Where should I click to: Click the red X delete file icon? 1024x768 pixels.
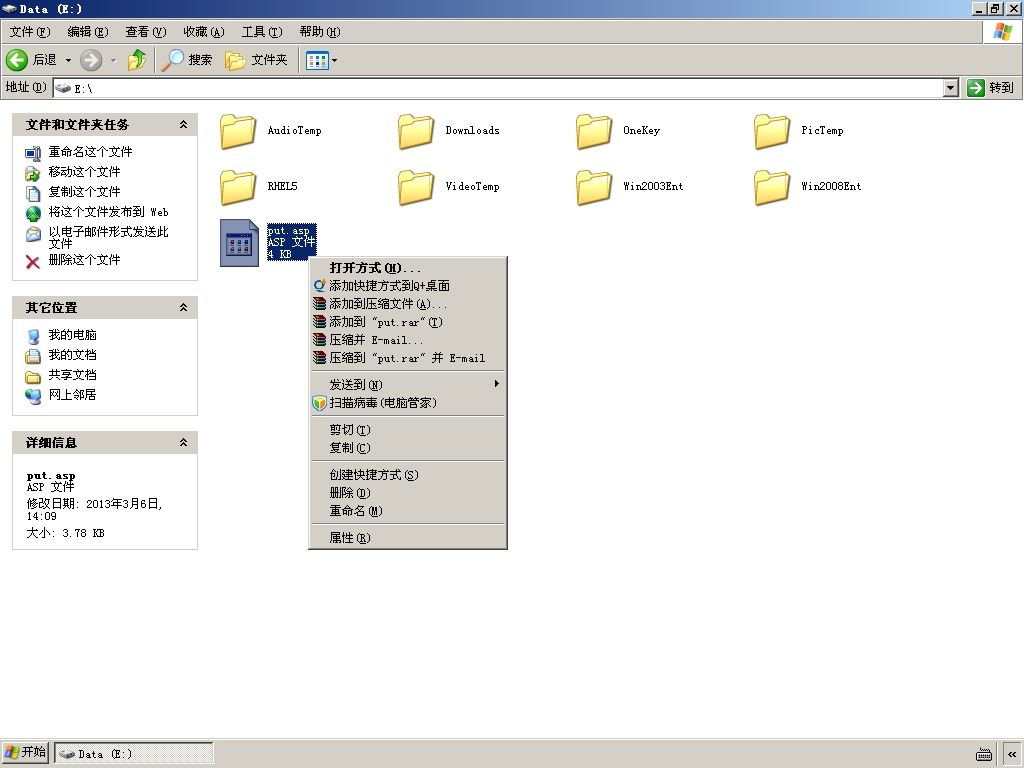[x=33, y=261]
